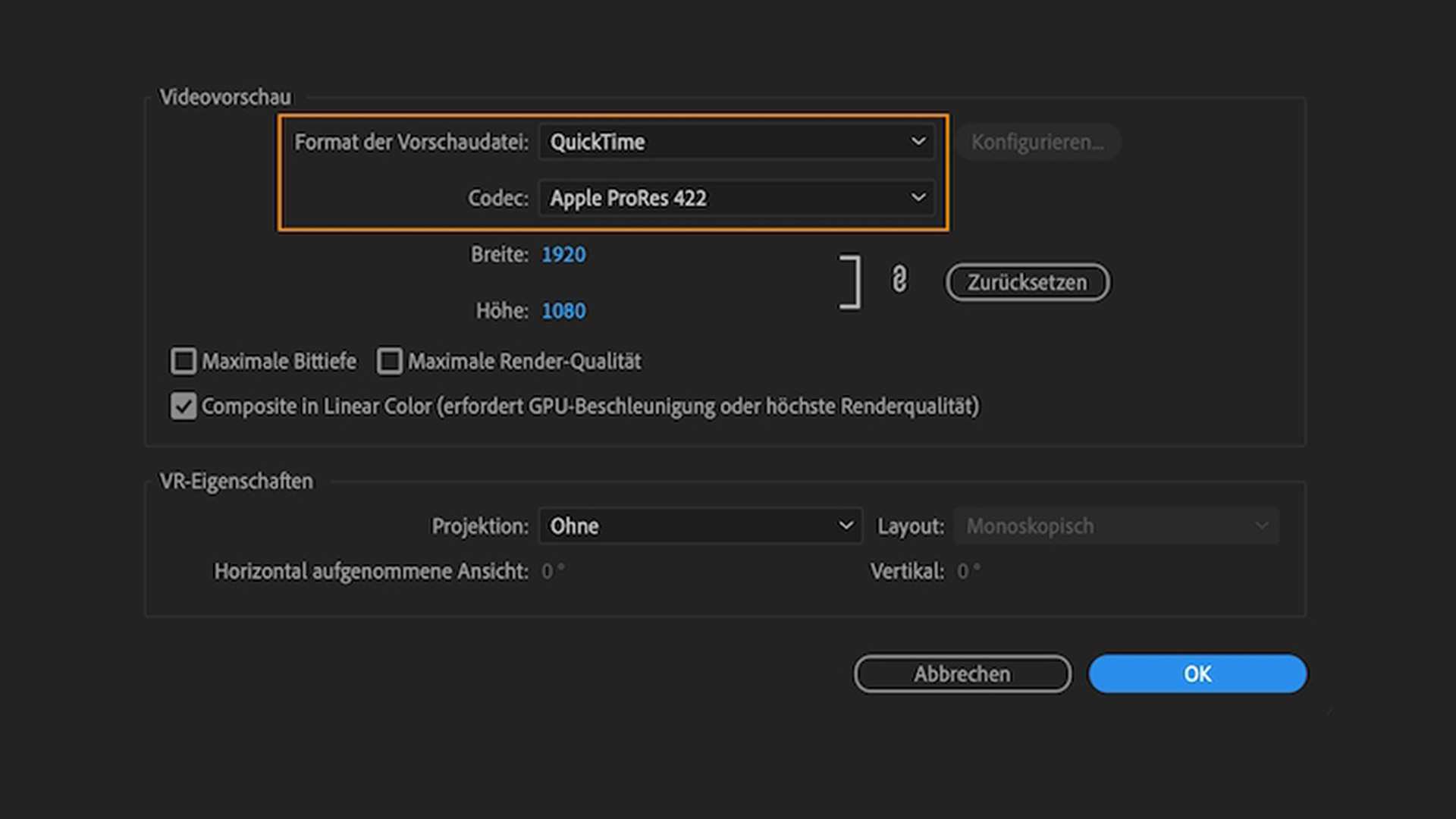Enable Maximale Render-Qualität checkbox
Viewport: 1456px width, 819px height.
coord(389,361)
